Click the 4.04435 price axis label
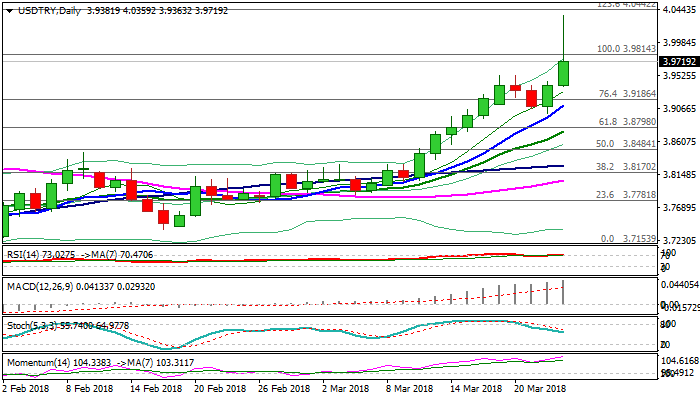 click(x=679, y=9)
